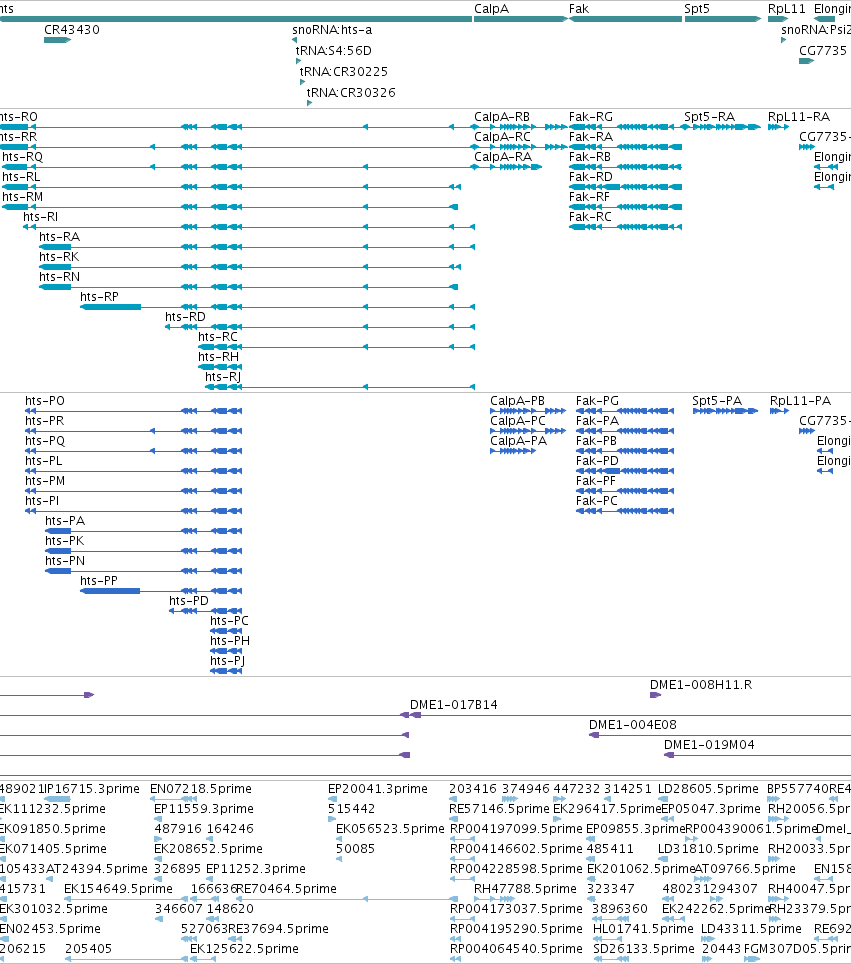Image resolution: width=851 pixels, height=964 pixels.
Task: Select RP004195290.5prime EST label
Action: pos(516,929)
